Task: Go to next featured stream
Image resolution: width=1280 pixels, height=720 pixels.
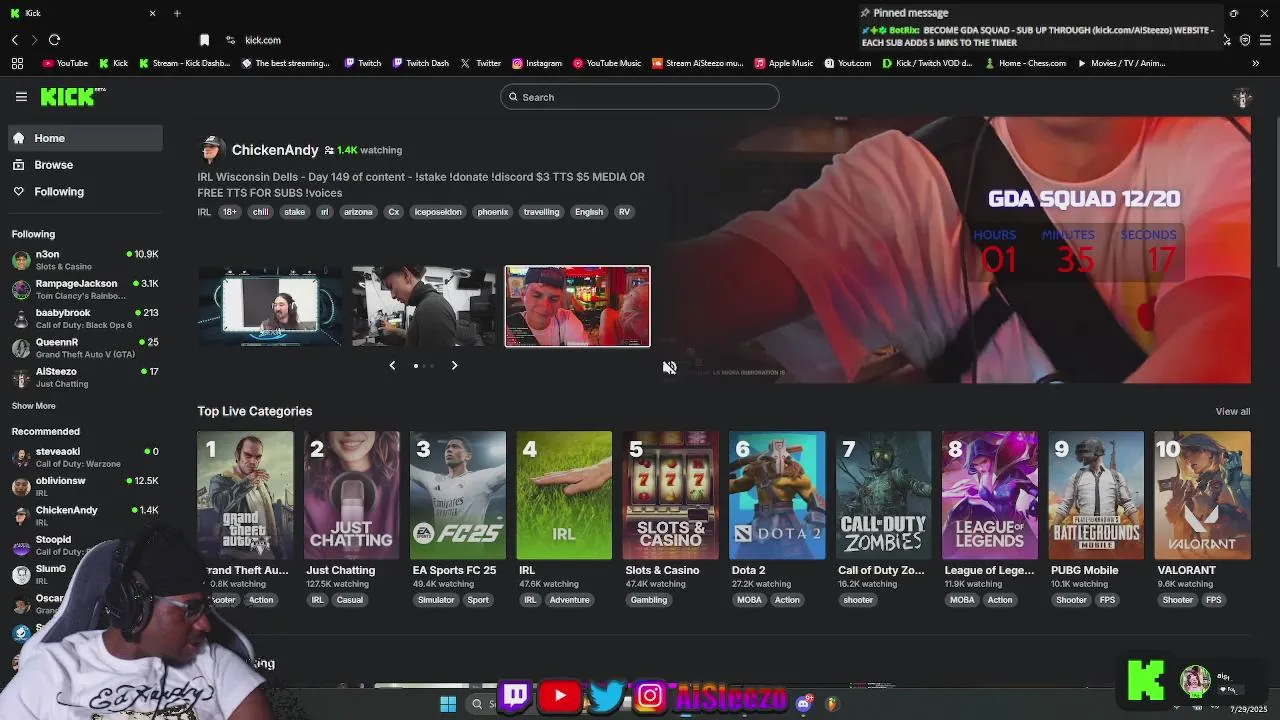Action: point(454,366)
